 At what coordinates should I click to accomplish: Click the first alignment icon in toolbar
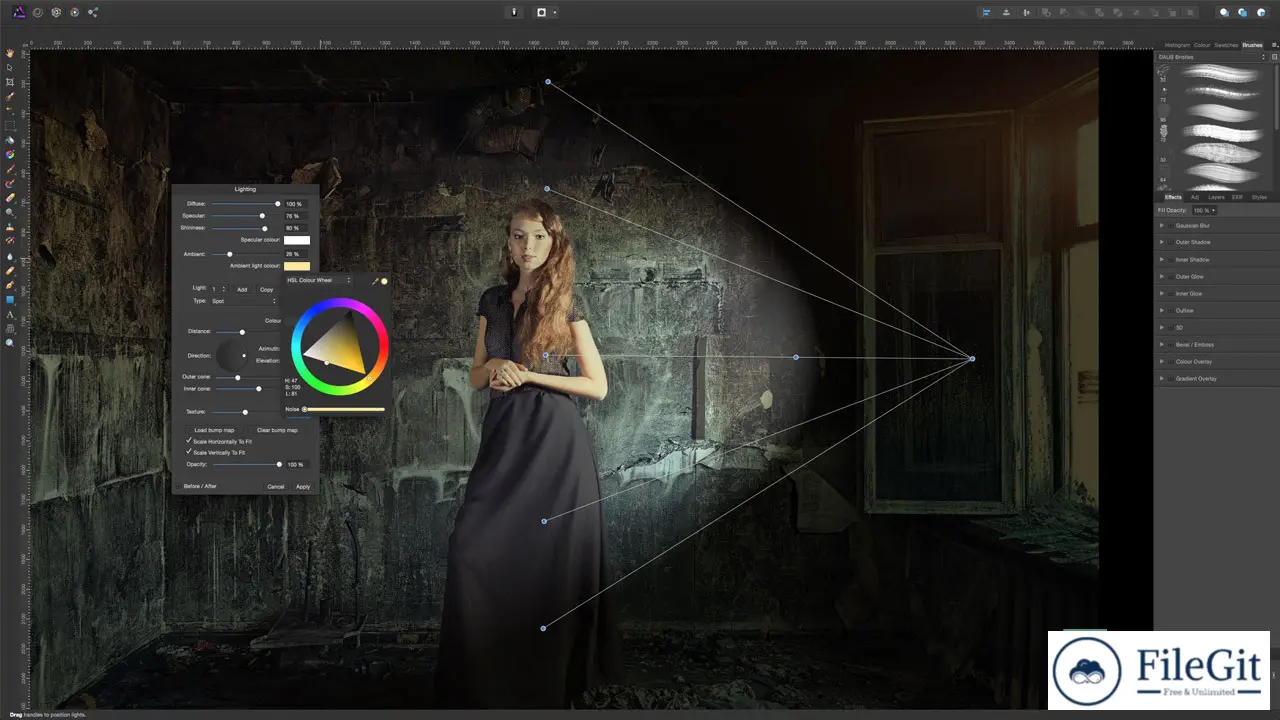click(986, 12)
